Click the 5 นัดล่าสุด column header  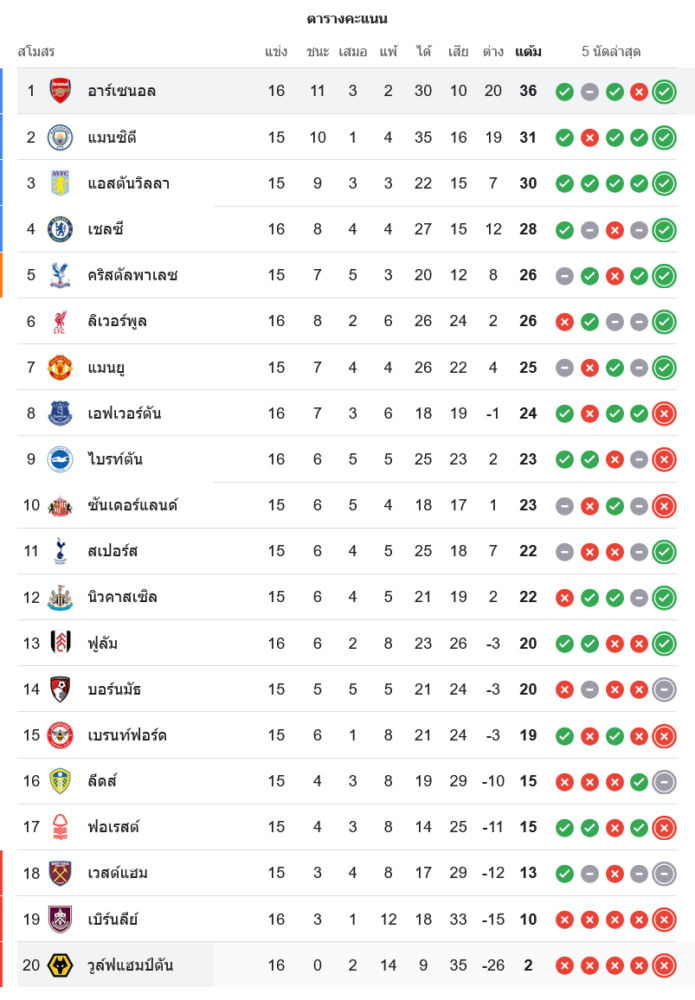tap(611, 51)
